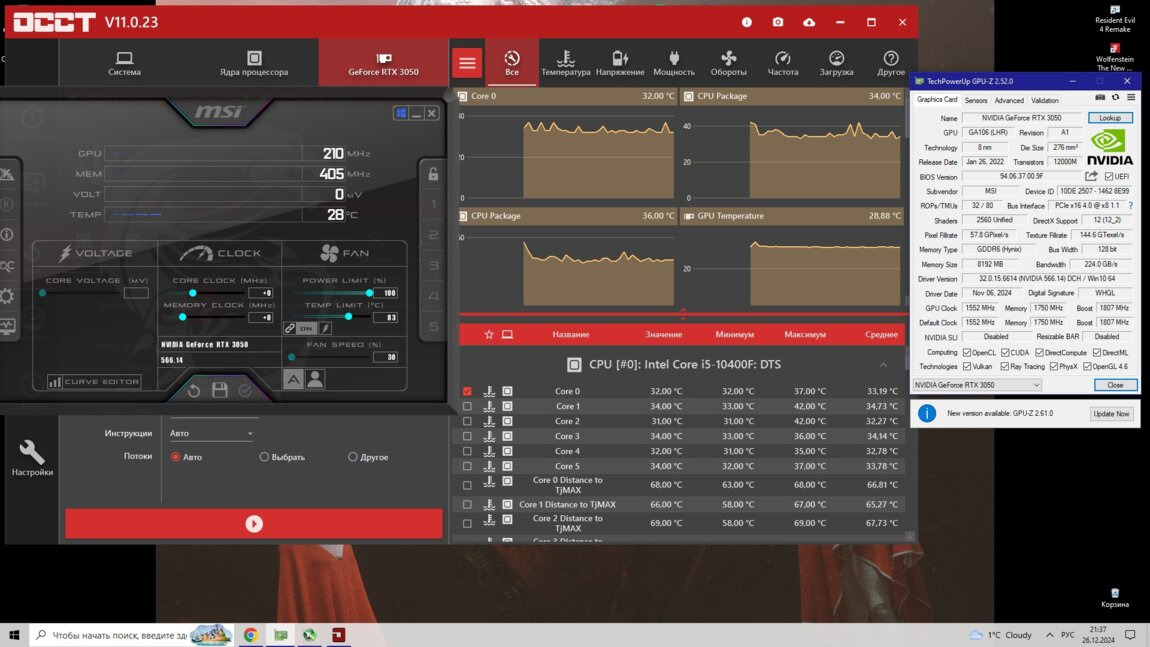Click the GPU-Z Lookup button
The width and height of the screenshot is (1150, 647).
pos(1110,118)
